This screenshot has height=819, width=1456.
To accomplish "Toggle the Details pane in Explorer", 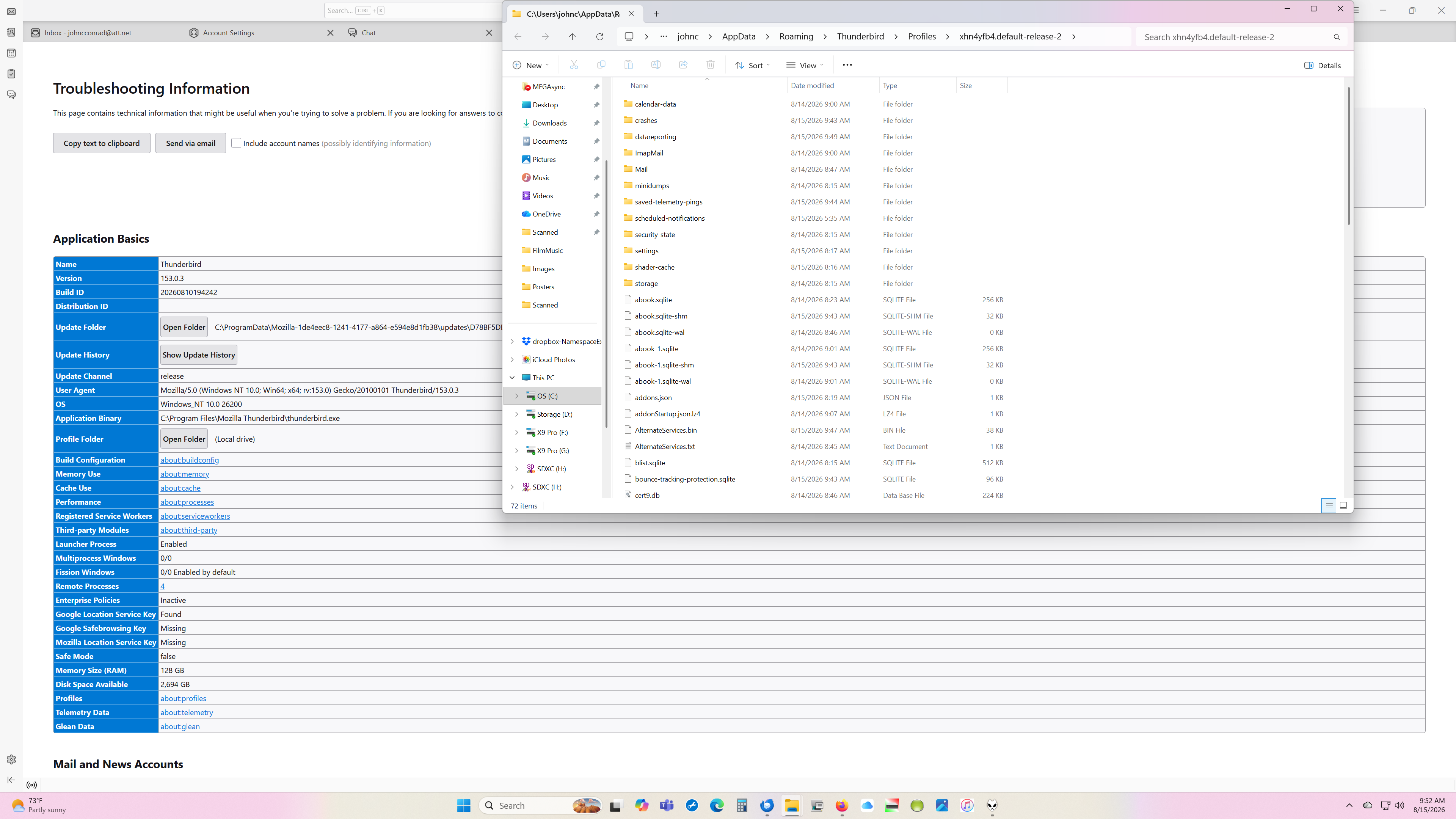I will pos(1322,66).
